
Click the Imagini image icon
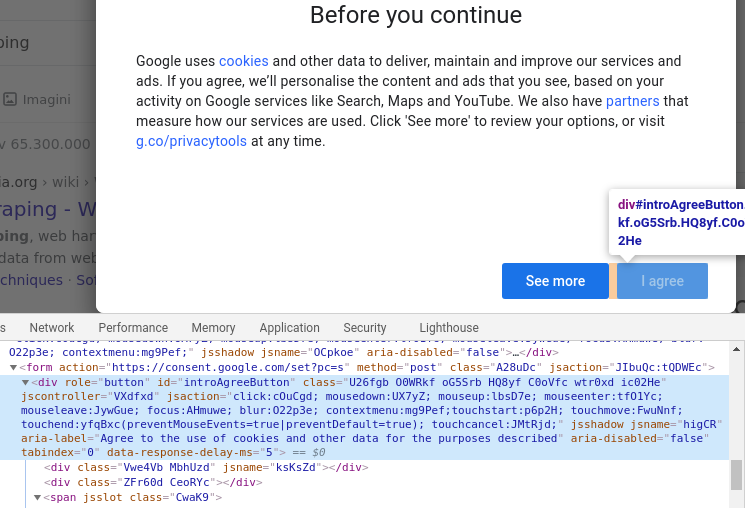click(10, 99)
